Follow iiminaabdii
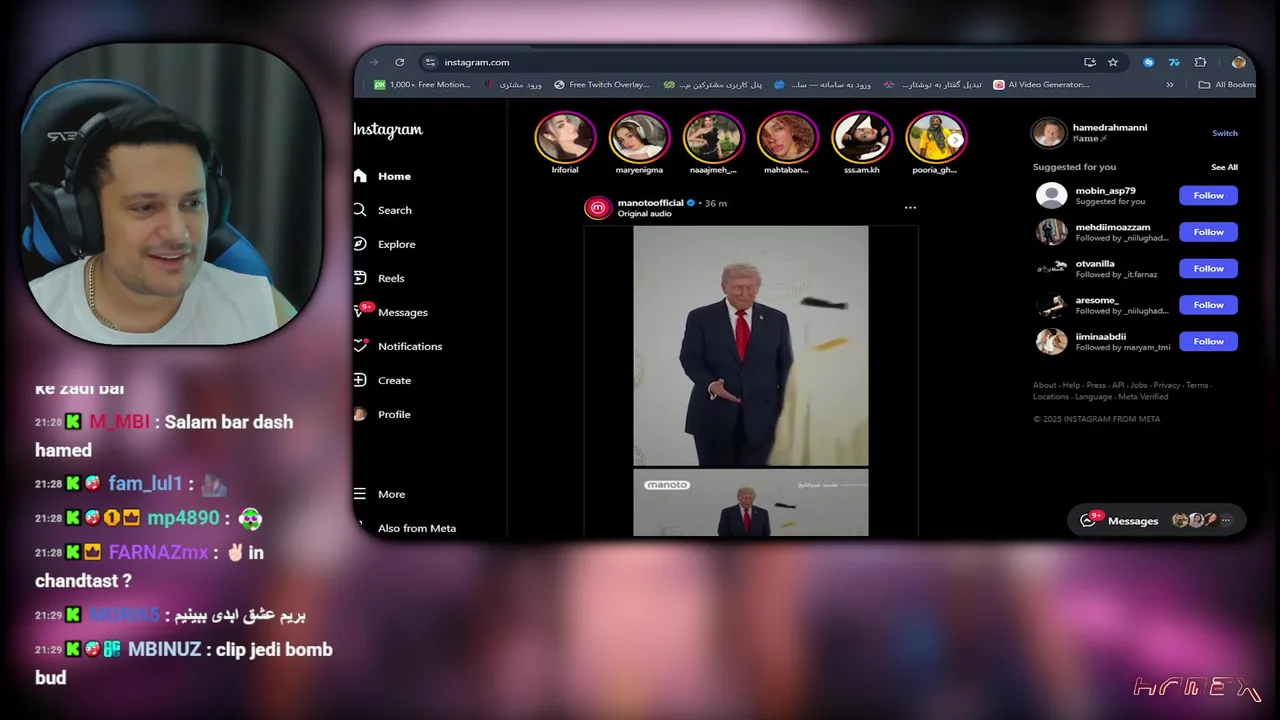The image size is (1280, 720). coord(1208,341)
